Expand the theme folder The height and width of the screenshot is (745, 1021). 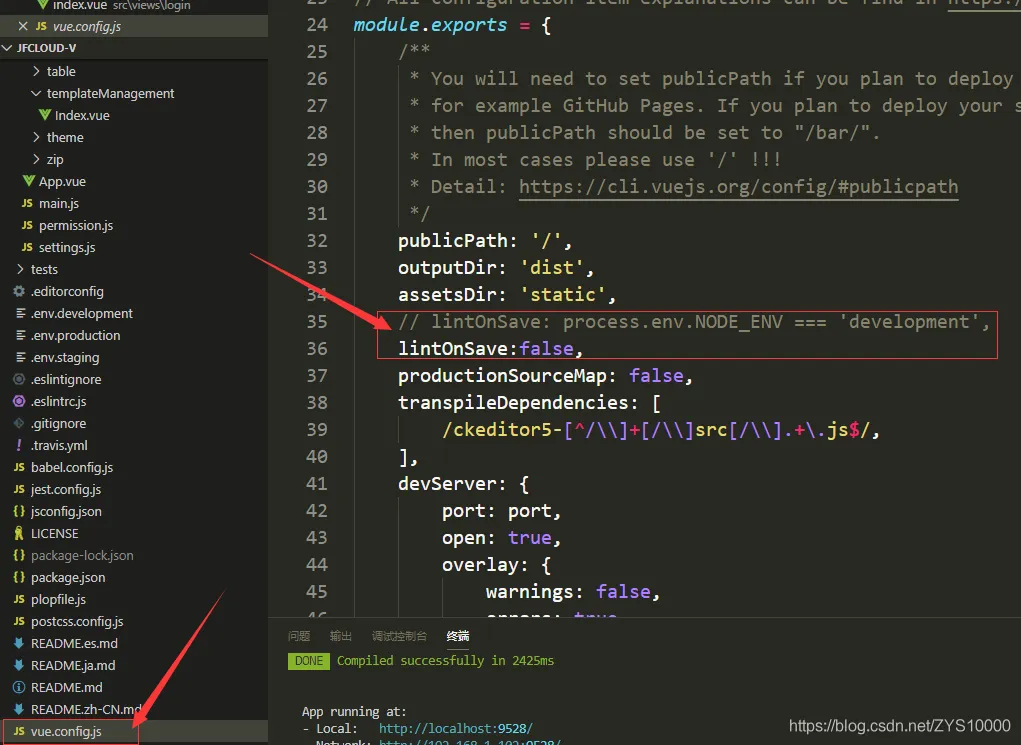[x=36, y=137]
